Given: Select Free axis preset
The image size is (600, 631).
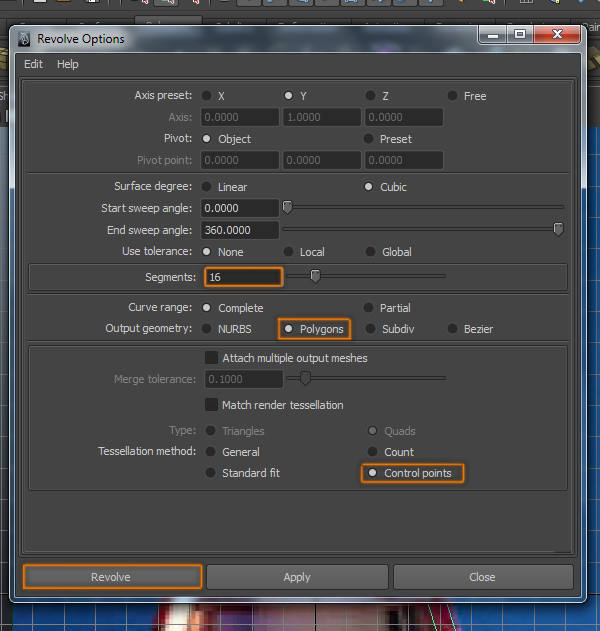Looking at the screenshot, I should pyautogui.click(x=453, y=96).
